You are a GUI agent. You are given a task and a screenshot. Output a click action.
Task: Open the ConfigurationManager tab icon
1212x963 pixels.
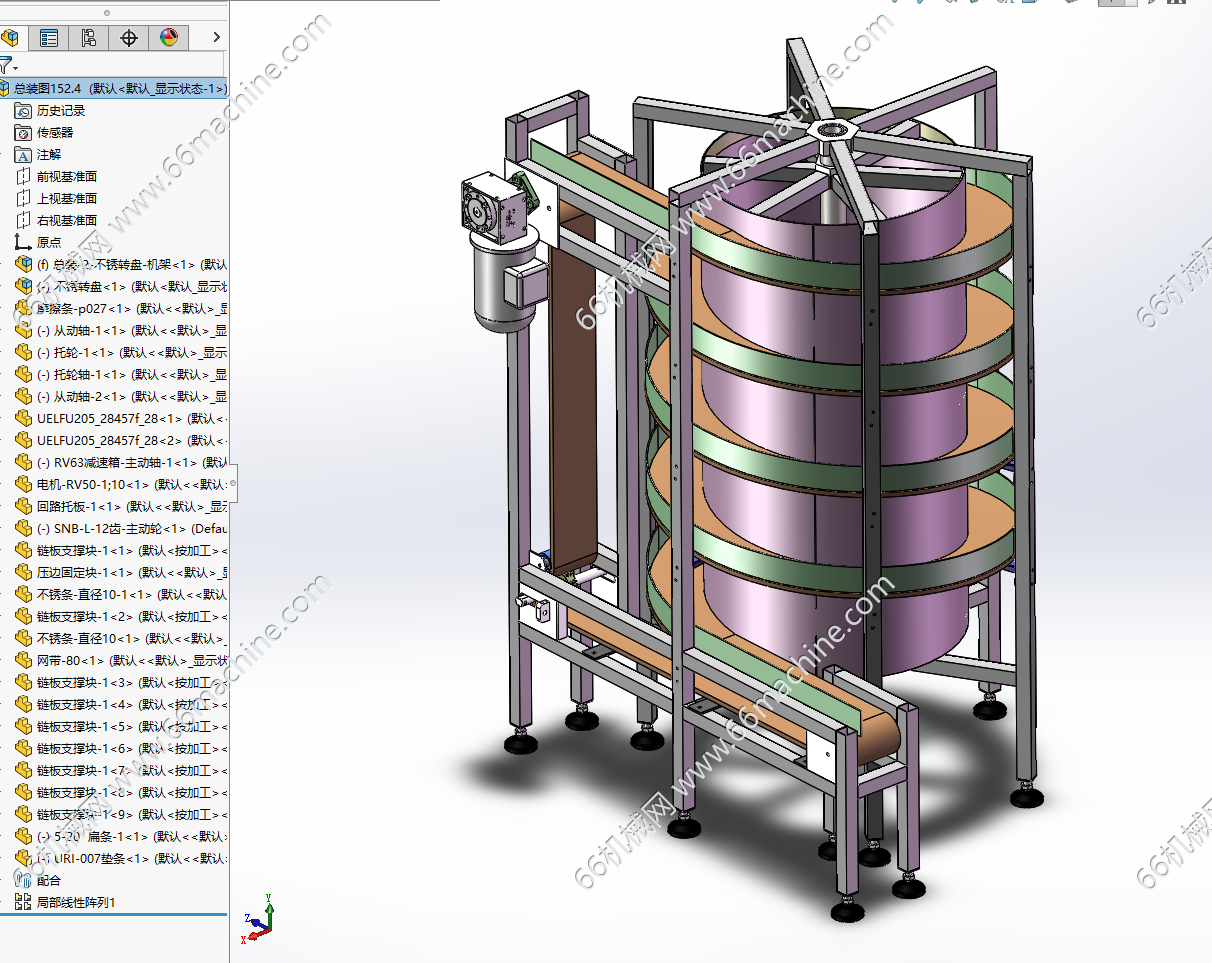click(x=89, y=38)
